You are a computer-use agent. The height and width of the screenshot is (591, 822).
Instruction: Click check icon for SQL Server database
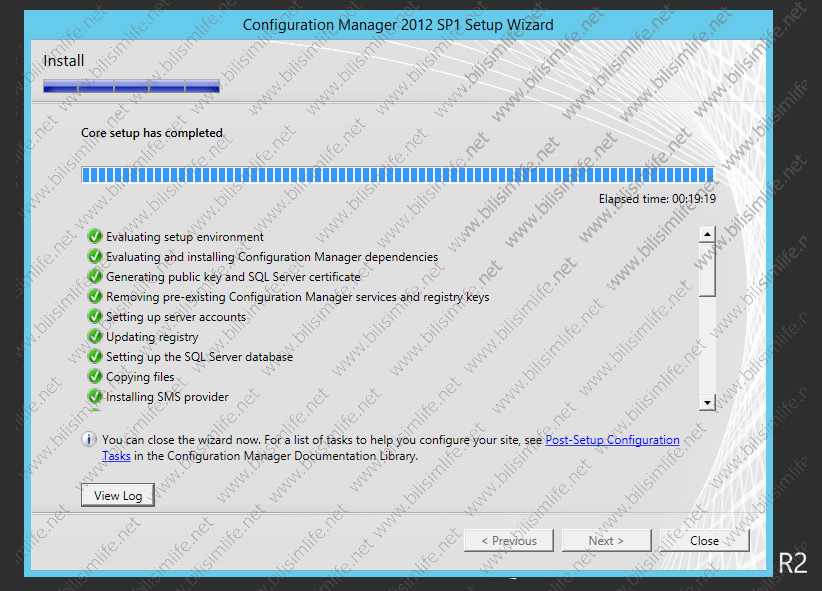click(95, 356)
